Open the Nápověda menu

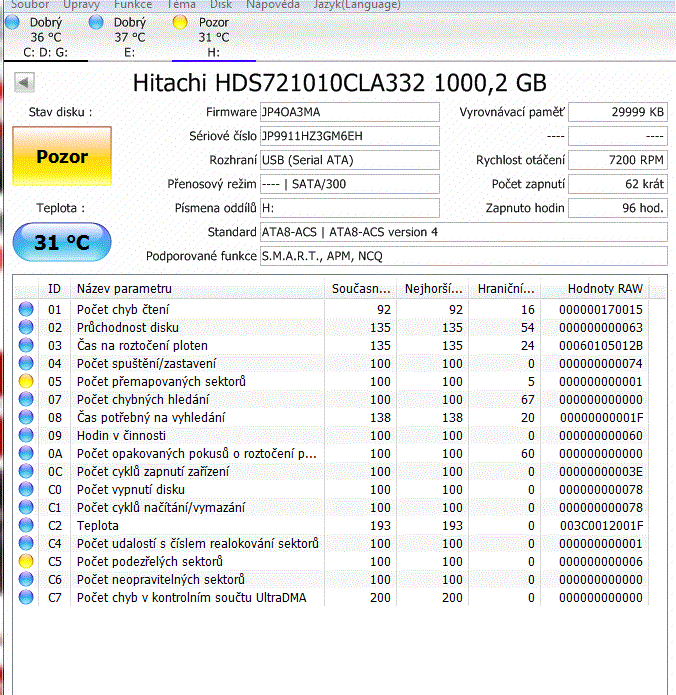(x=273, y=5)
